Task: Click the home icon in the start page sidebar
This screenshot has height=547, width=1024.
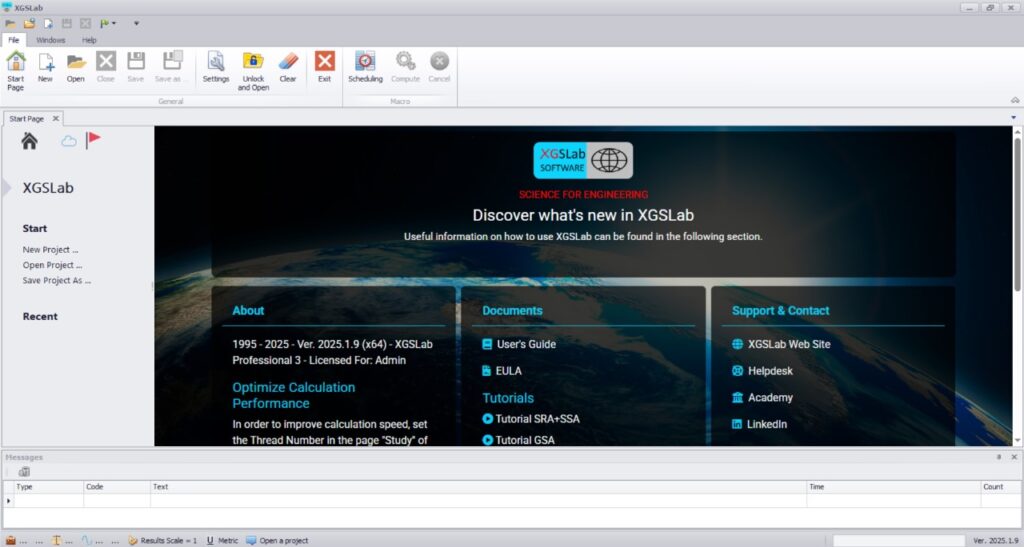Action: point(29,140)
